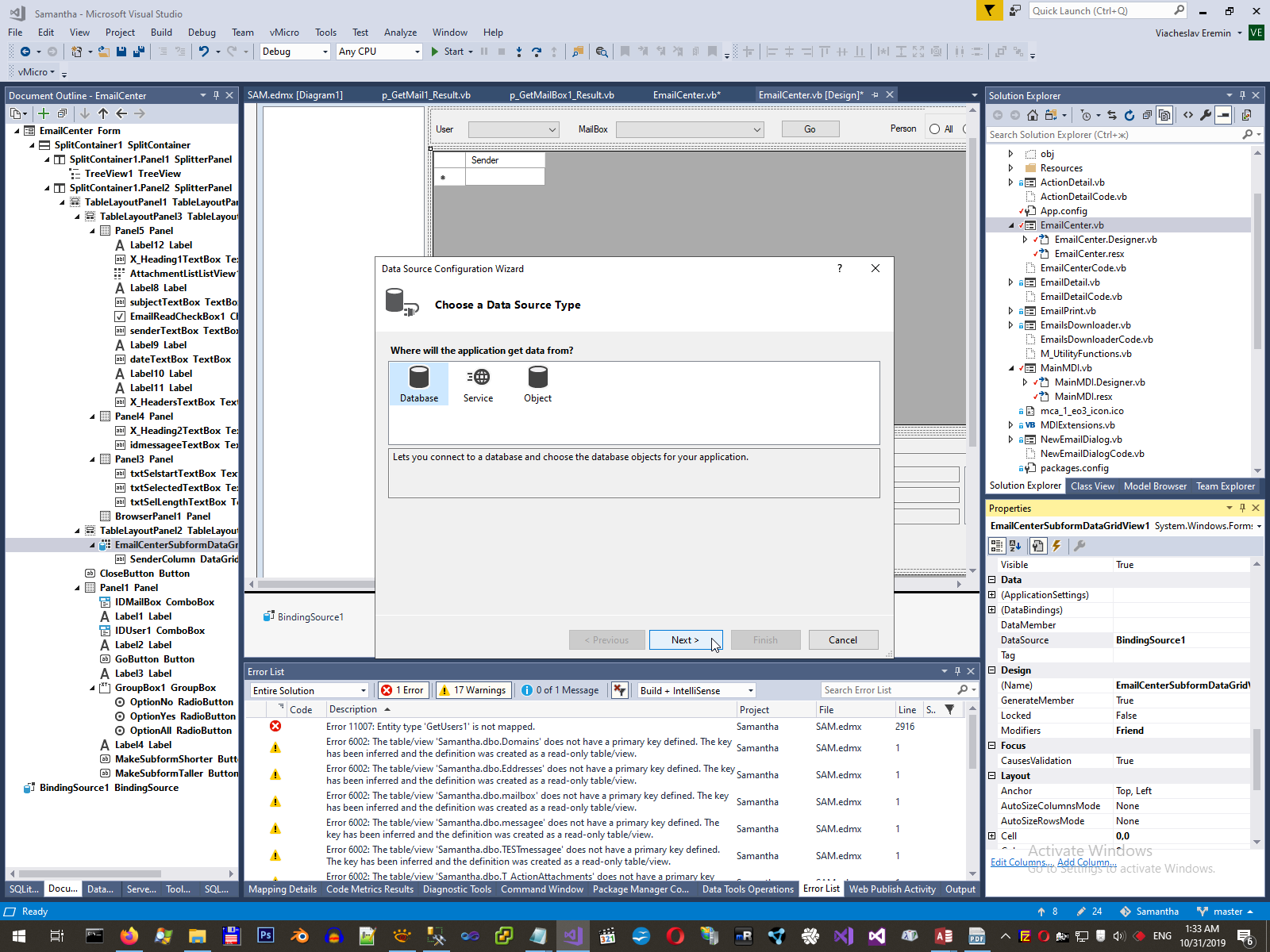Click the Properties wrench in Solution Explorer toolbar

(x=1206, y=115)
